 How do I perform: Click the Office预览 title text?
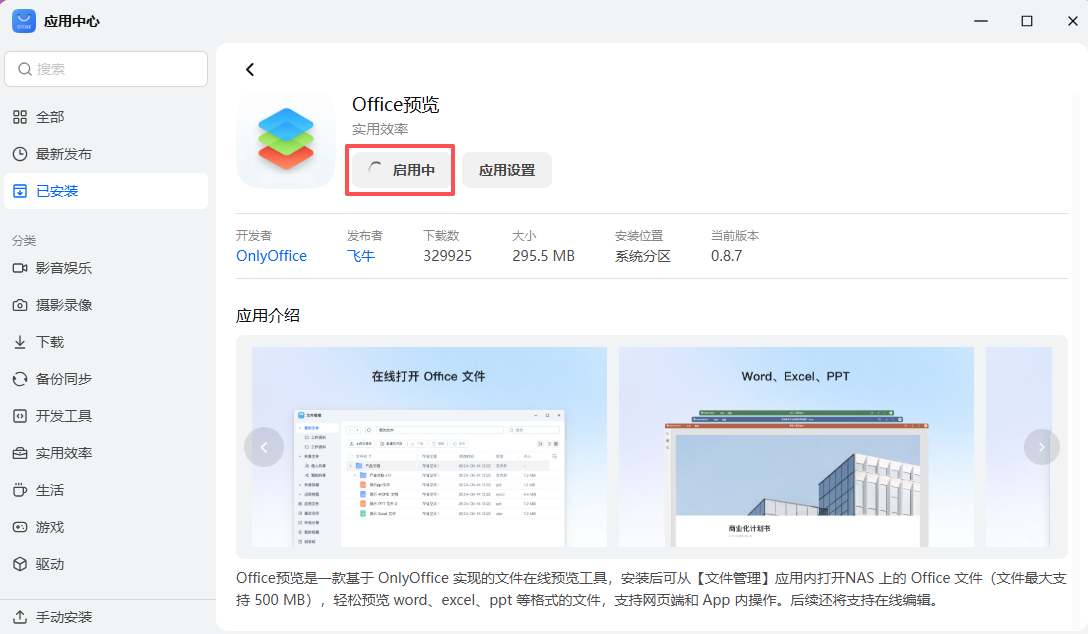tap(396, 105)
